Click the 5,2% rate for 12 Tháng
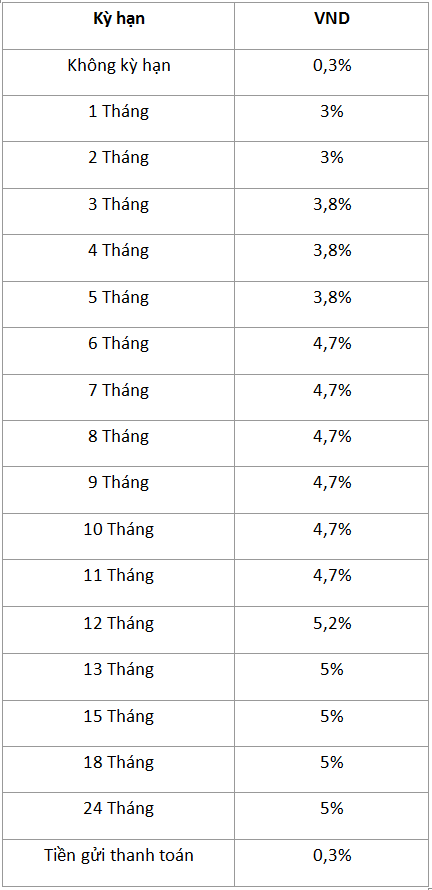The height and width of the screenshot is (890, 432). coord(332,624)
